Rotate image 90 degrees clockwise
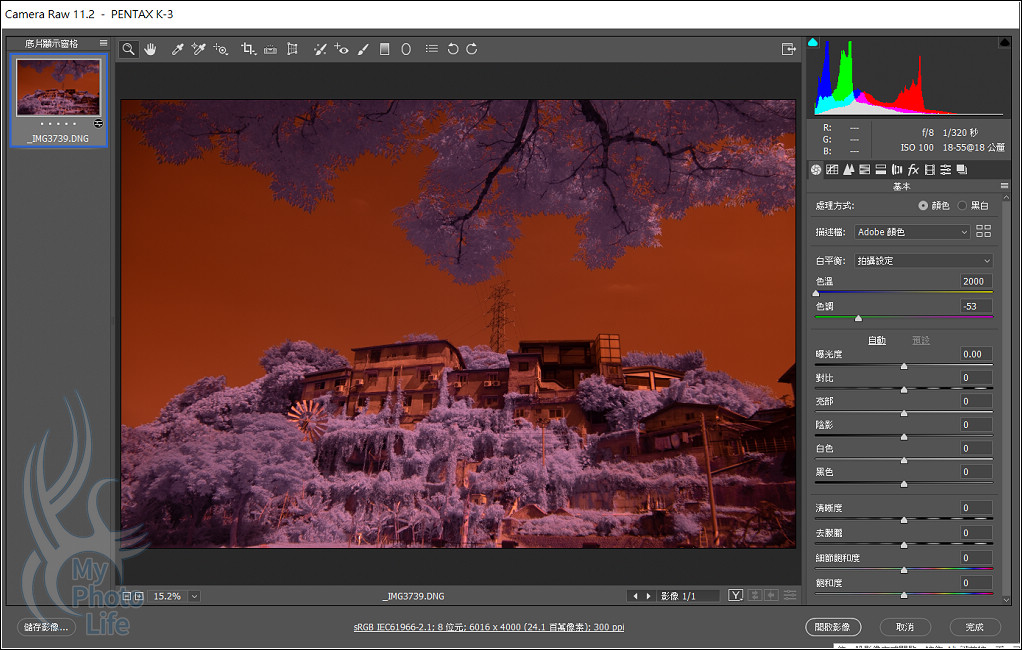 [472, 49]
